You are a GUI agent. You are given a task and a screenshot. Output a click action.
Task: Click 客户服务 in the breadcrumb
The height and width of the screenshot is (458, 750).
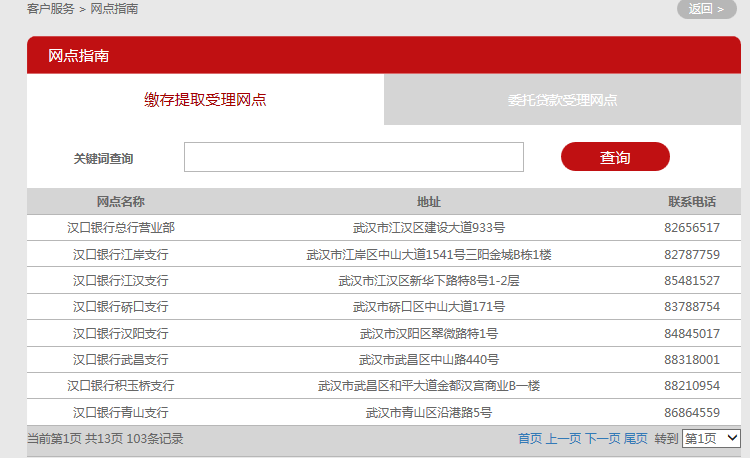click(51, 9)
